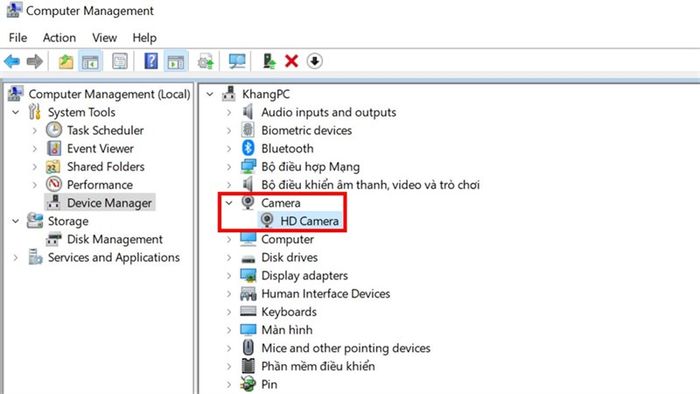Expand the Display adapters category
Image resolution: width=700 pixels, height=394 pixels.
[229, 276]
